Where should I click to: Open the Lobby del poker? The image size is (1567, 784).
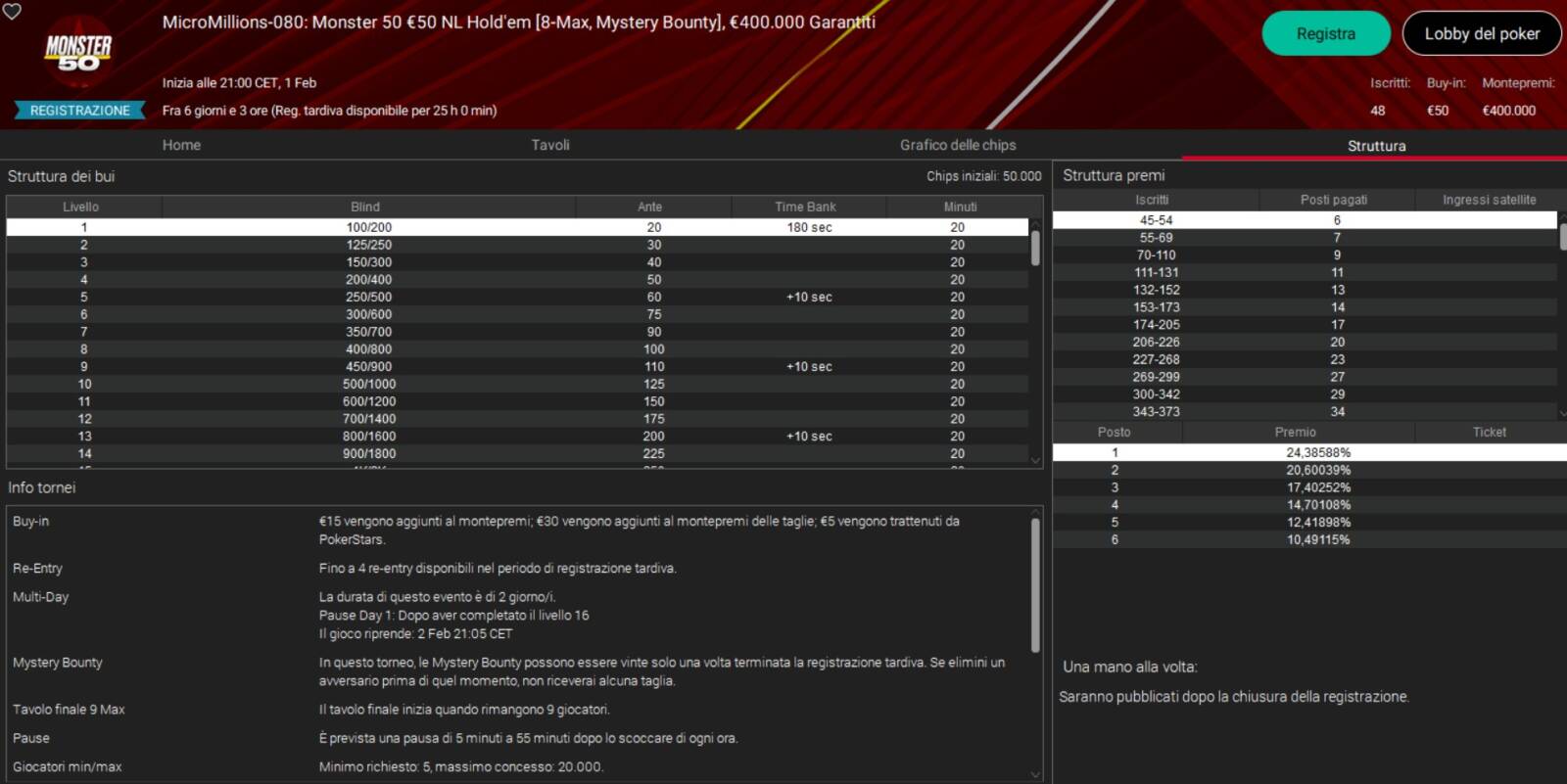pos(1481,33)
